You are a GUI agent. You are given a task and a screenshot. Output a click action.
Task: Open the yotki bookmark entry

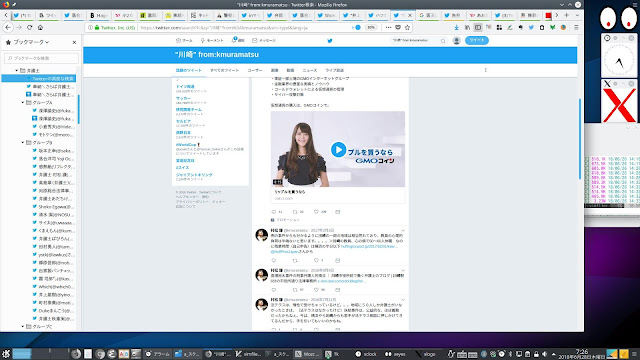click(x=53, y=255)
